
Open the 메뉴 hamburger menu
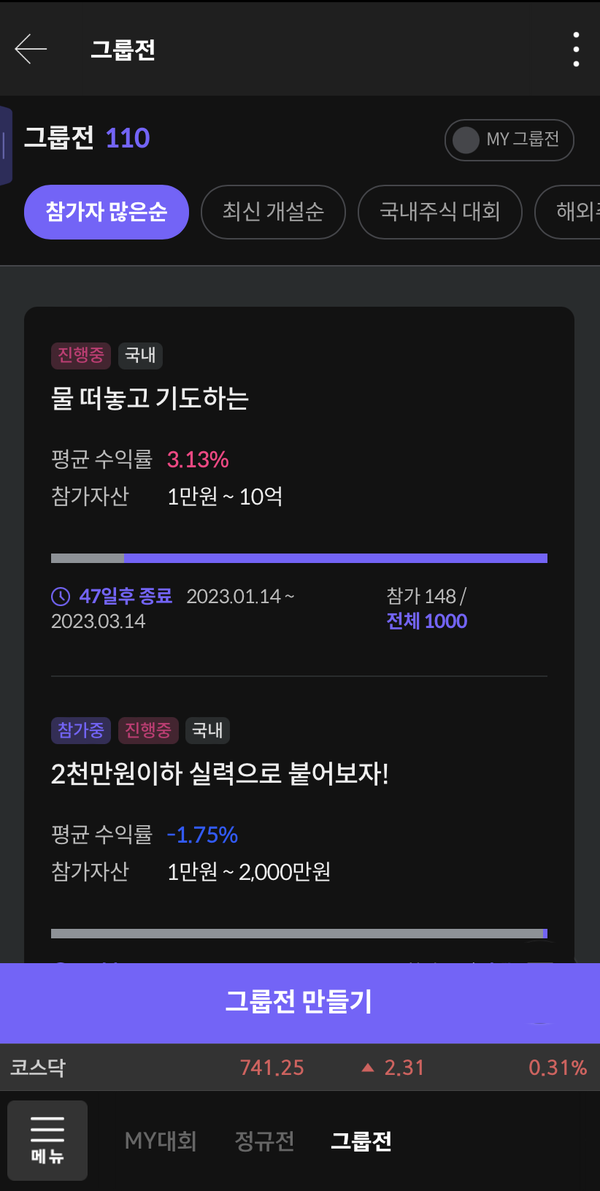(46, 1139)
